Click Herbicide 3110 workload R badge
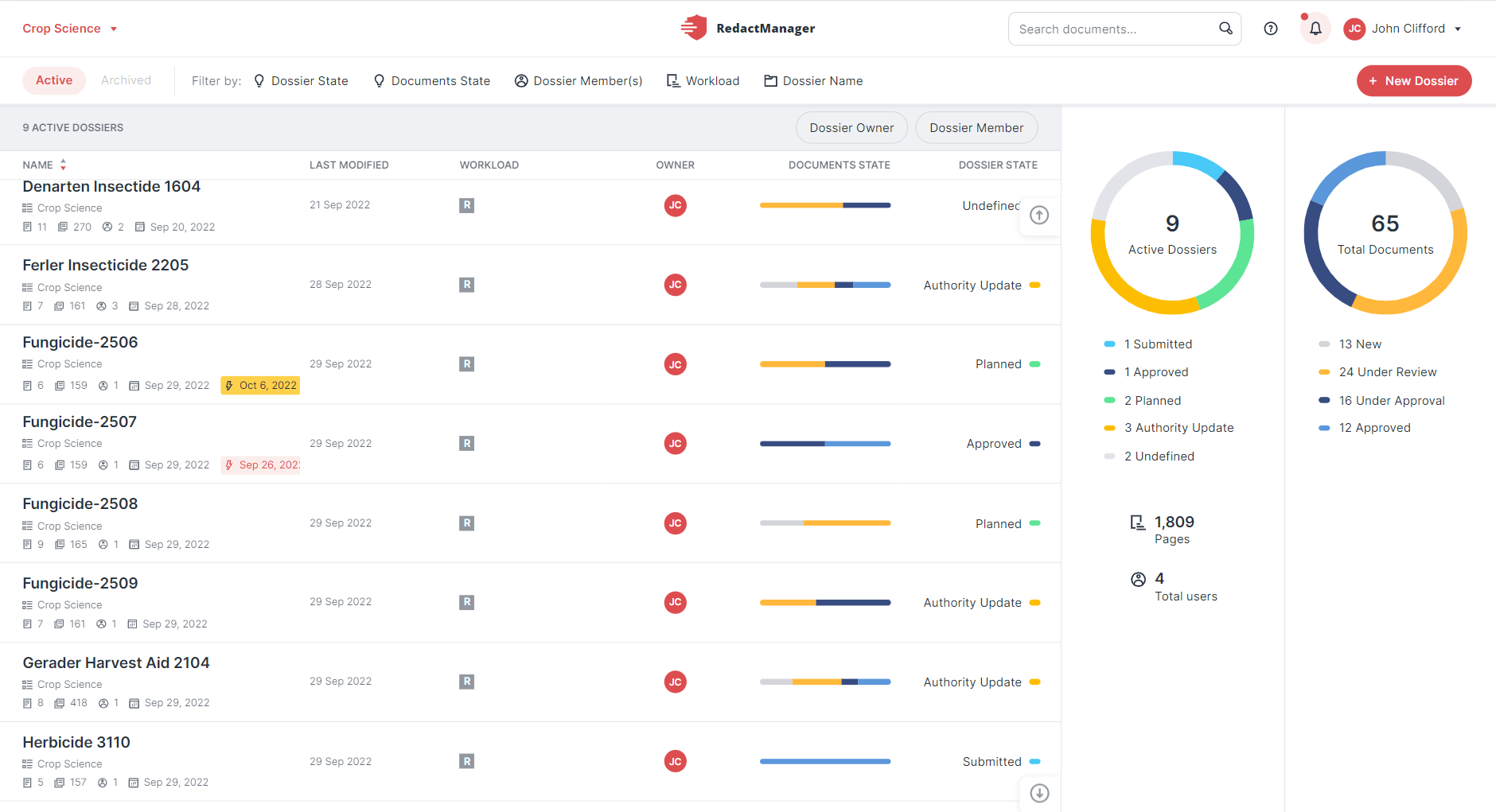This screenshot has height=812, width=1496. 467,761
